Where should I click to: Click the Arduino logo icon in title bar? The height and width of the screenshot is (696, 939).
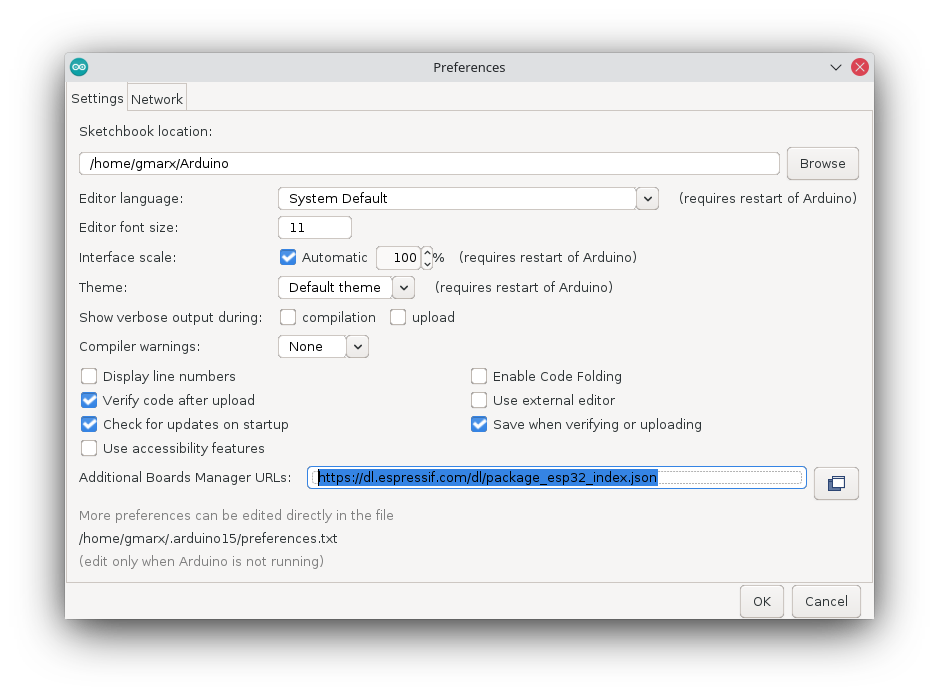pyautogui.click(x=79, y=67)
